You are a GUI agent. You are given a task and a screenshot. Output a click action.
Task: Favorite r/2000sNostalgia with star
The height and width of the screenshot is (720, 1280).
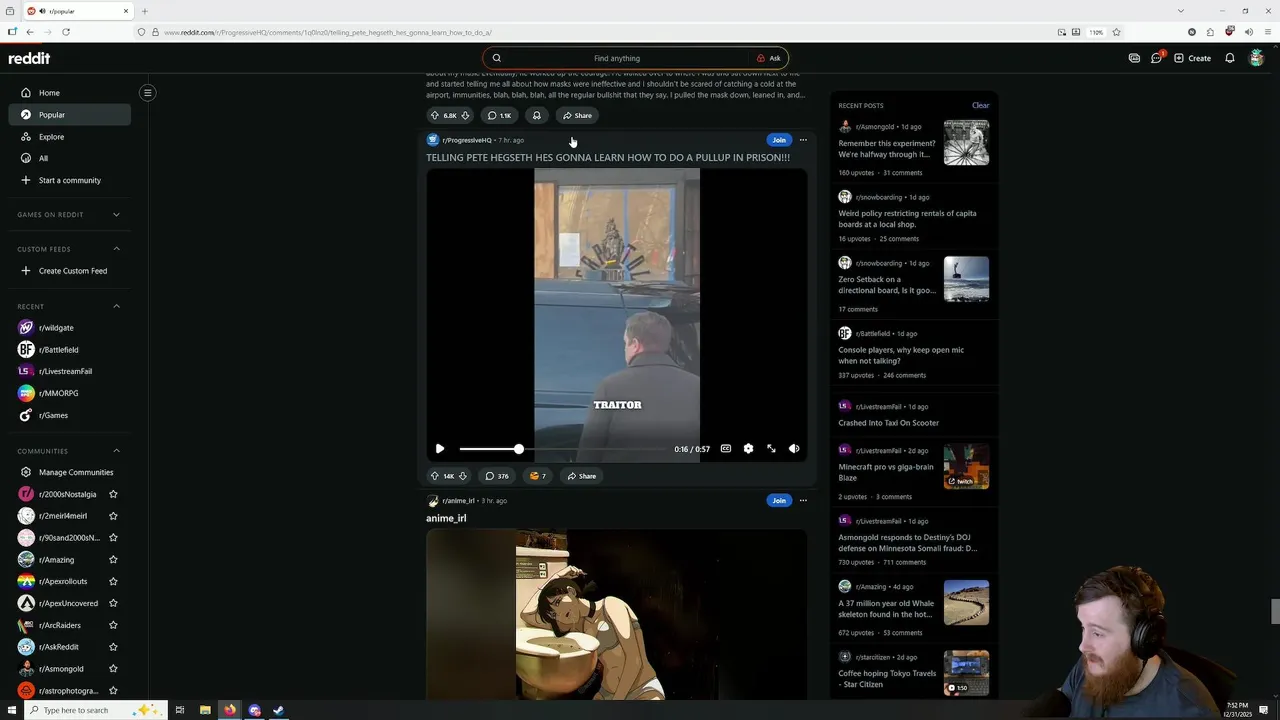tap(113, 494)
